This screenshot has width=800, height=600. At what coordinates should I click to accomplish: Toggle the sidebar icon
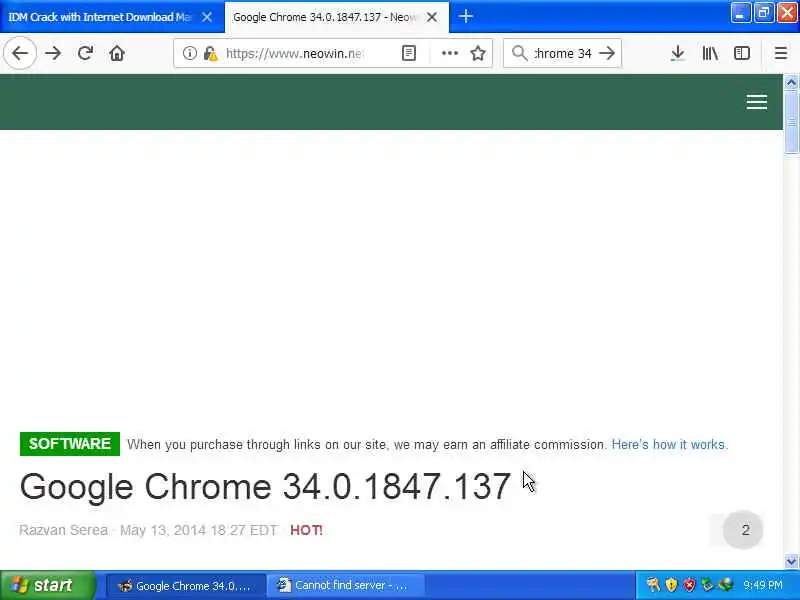(742, 53)
